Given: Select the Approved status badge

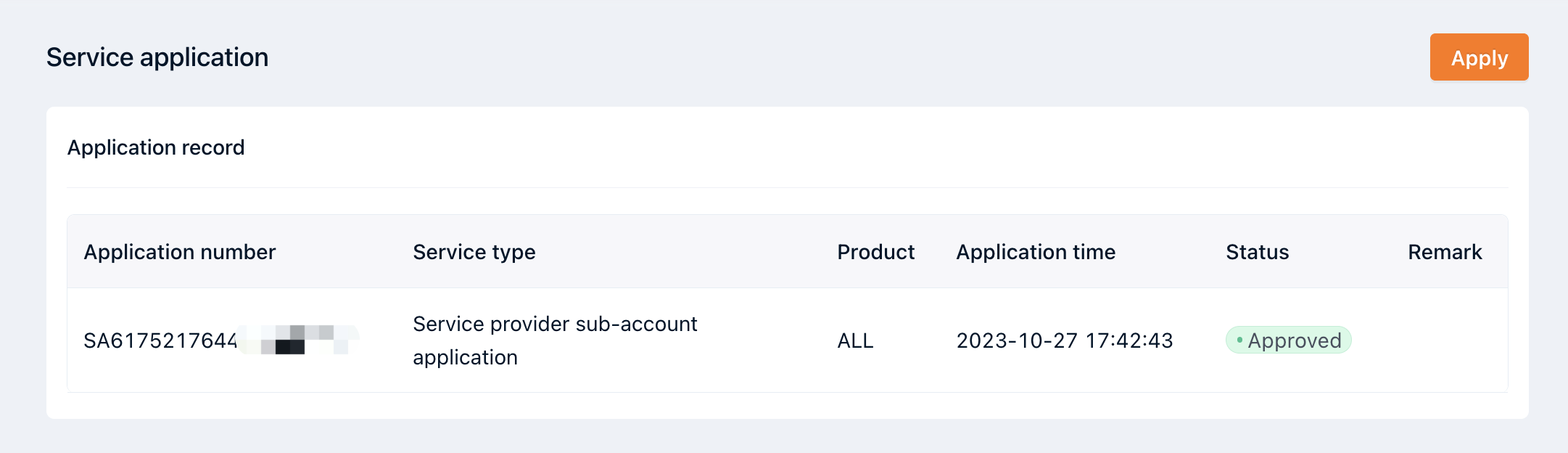Looking at the screenshot, I should [x=1287, y=340].
